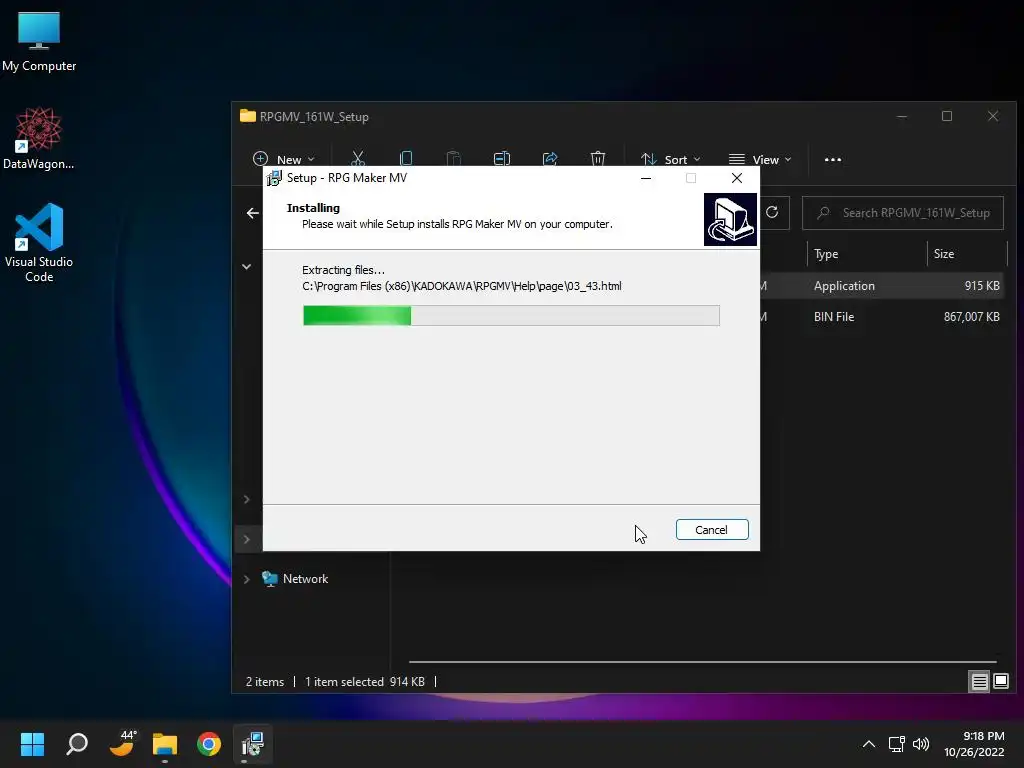Select the BIN File row
Viewport: 1024px width, 768px height.
[881, 316]
